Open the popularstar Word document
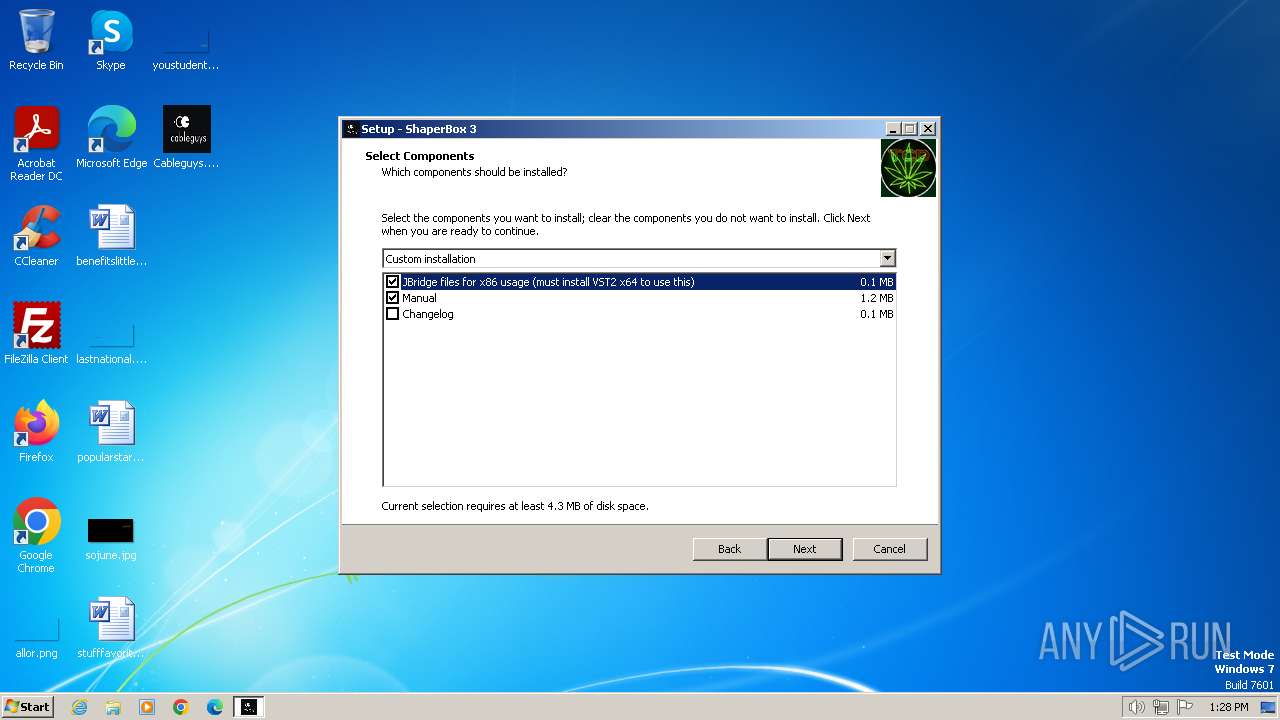The height and width of the screenshot is (720, 1280). pos(111,432)
